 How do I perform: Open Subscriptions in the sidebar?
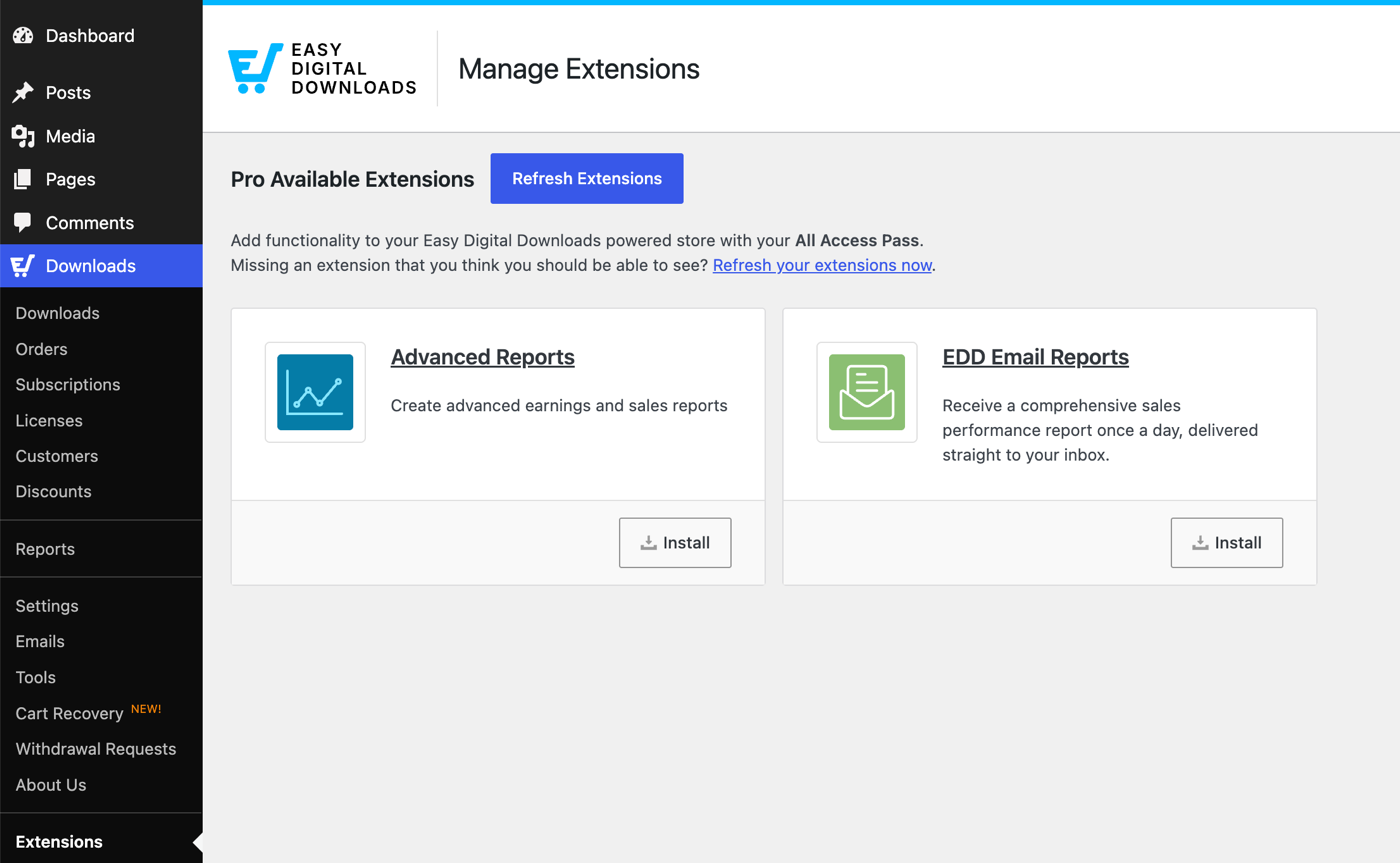click(68, 385)
